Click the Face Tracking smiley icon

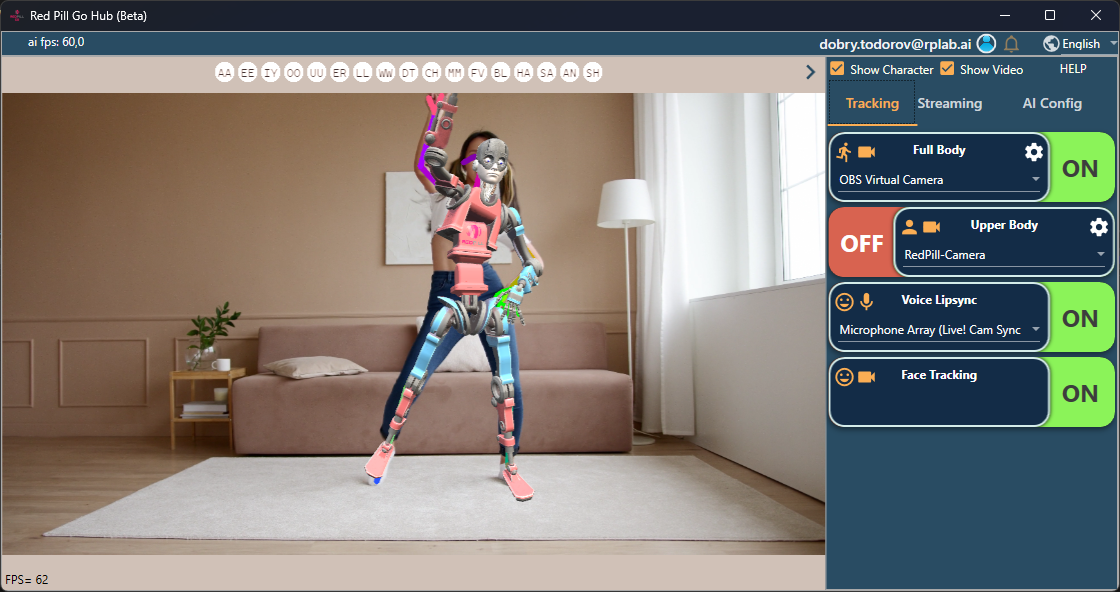(x=844, y=376)
